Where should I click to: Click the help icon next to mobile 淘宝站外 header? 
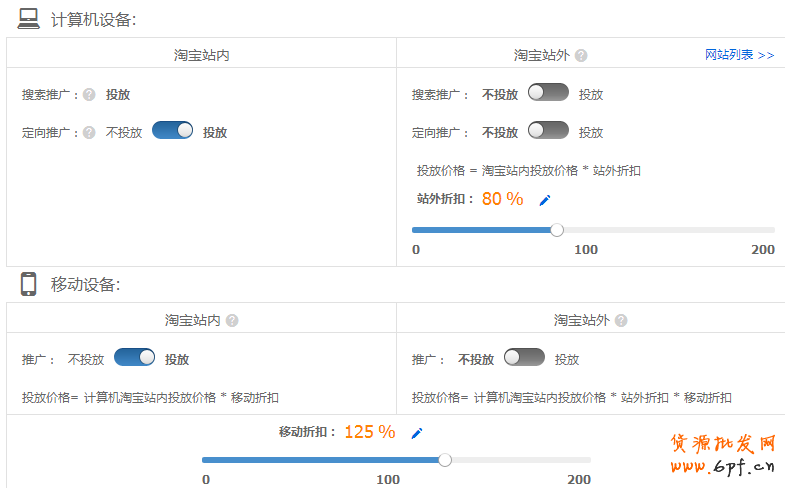click(621, 321)
